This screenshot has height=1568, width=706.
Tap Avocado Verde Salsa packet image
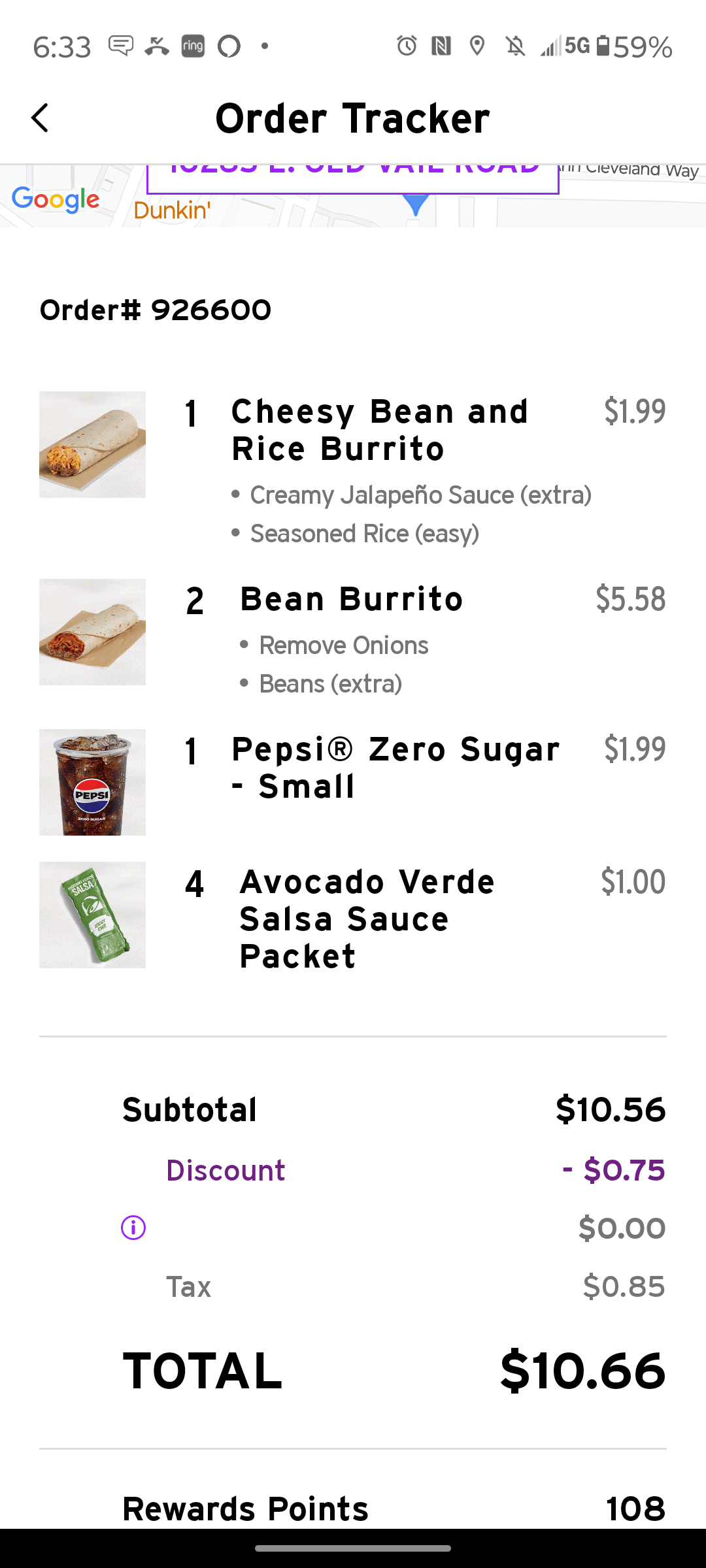coord(92,915)
